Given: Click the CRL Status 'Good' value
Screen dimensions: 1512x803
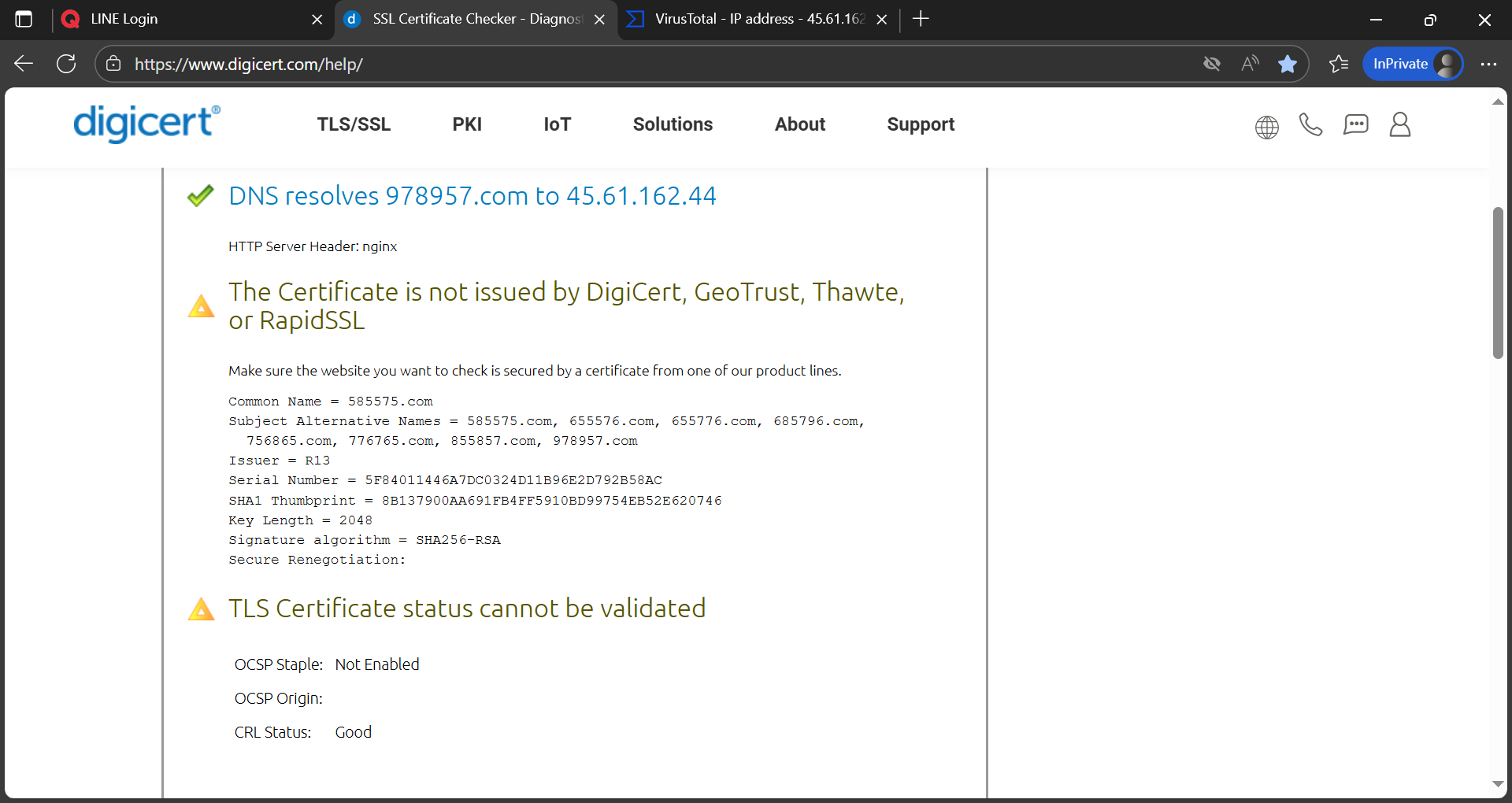Looking at the screenshot, I should 353,732.
